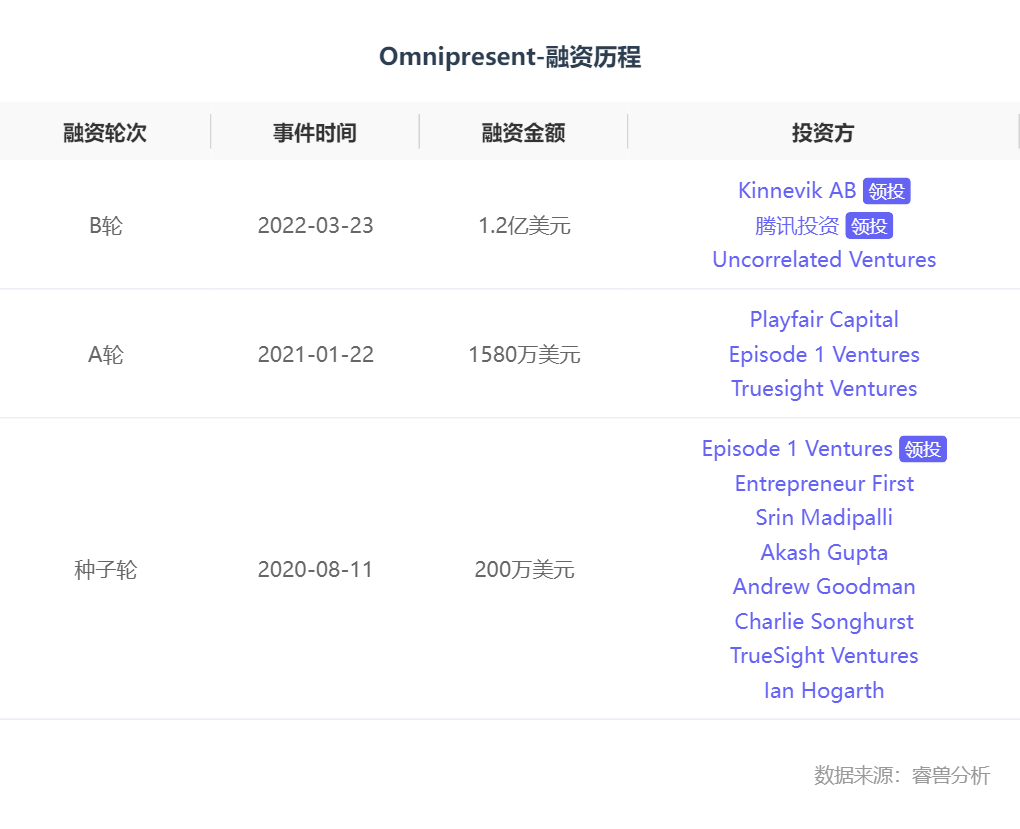Click Episode 1 Ventures in the A轮 row
Viewport: 1020px width, 829px height.
824,355
